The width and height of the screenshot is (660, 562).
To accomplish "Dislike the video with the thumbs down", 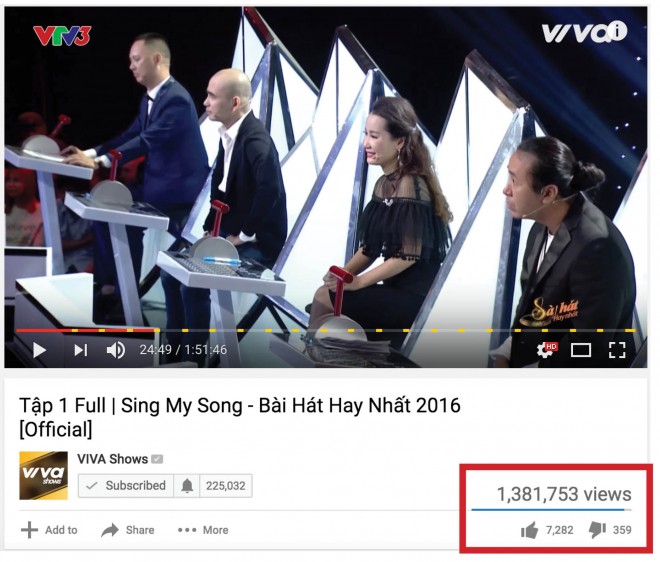I will [x=597, y=530].
